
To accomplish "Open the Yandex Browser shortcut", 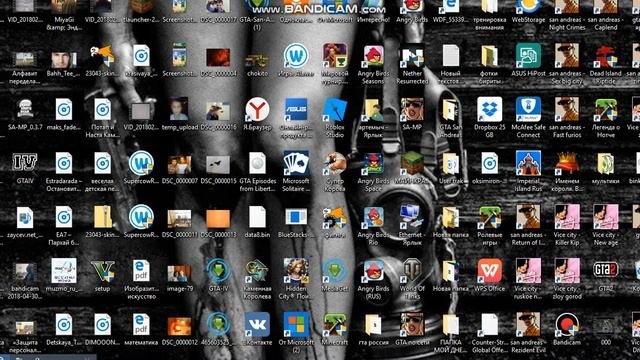I will click(x=257, y=109).
